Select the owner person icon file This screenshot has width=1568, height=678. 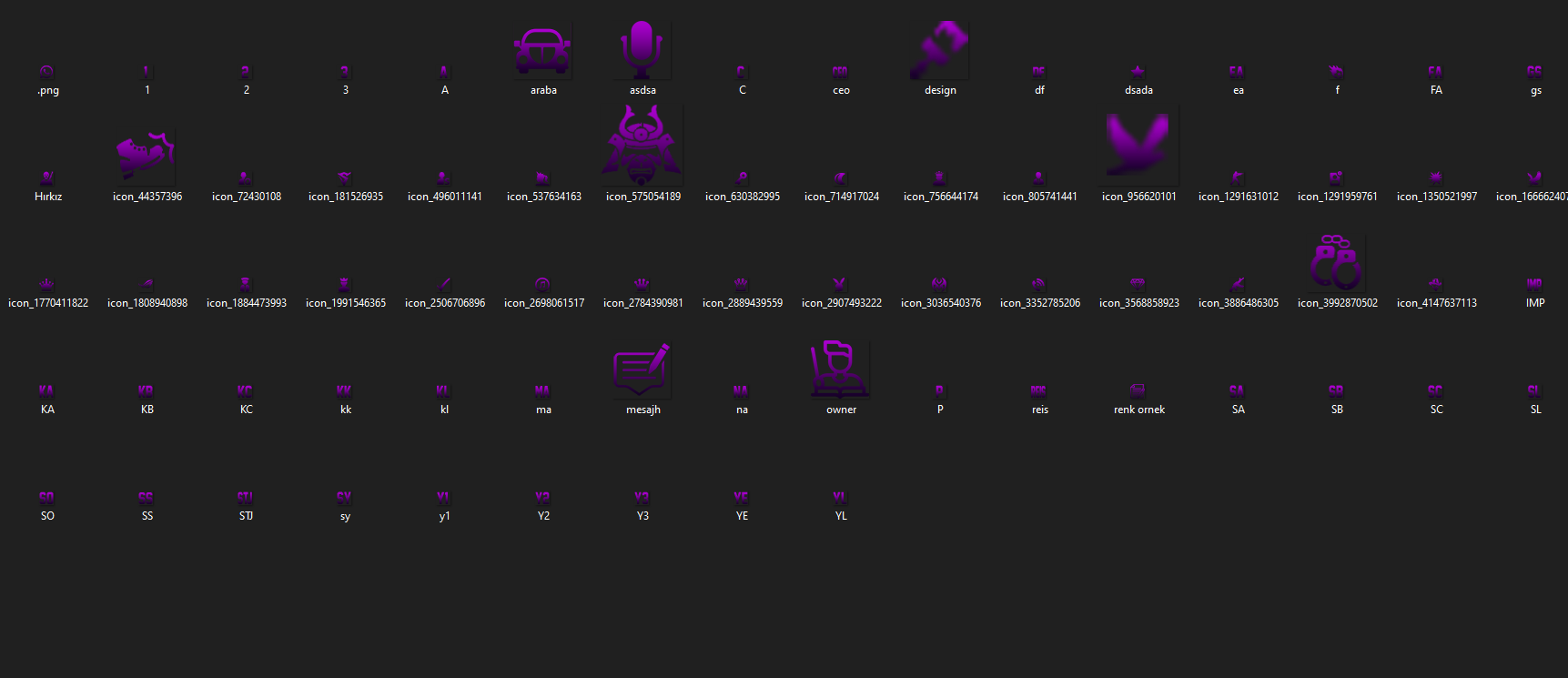[x=841, y=369]
